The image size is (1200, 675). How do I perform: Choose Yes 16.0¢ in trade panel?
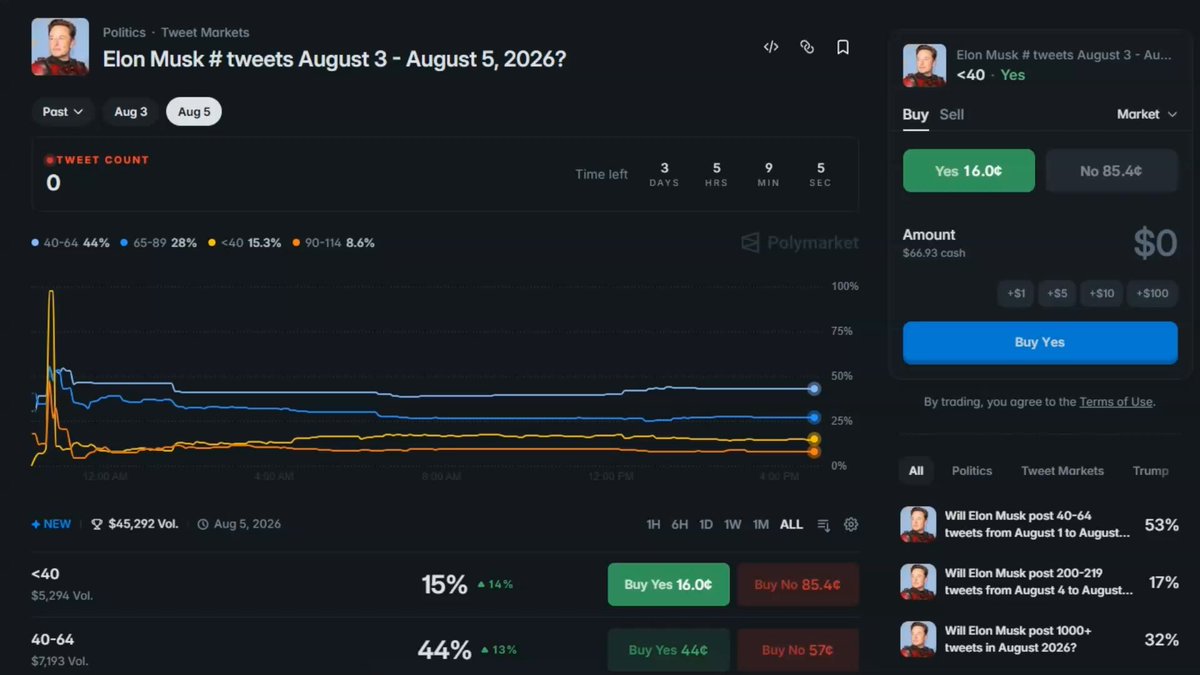pyautogui.click(x=969, y=171)
